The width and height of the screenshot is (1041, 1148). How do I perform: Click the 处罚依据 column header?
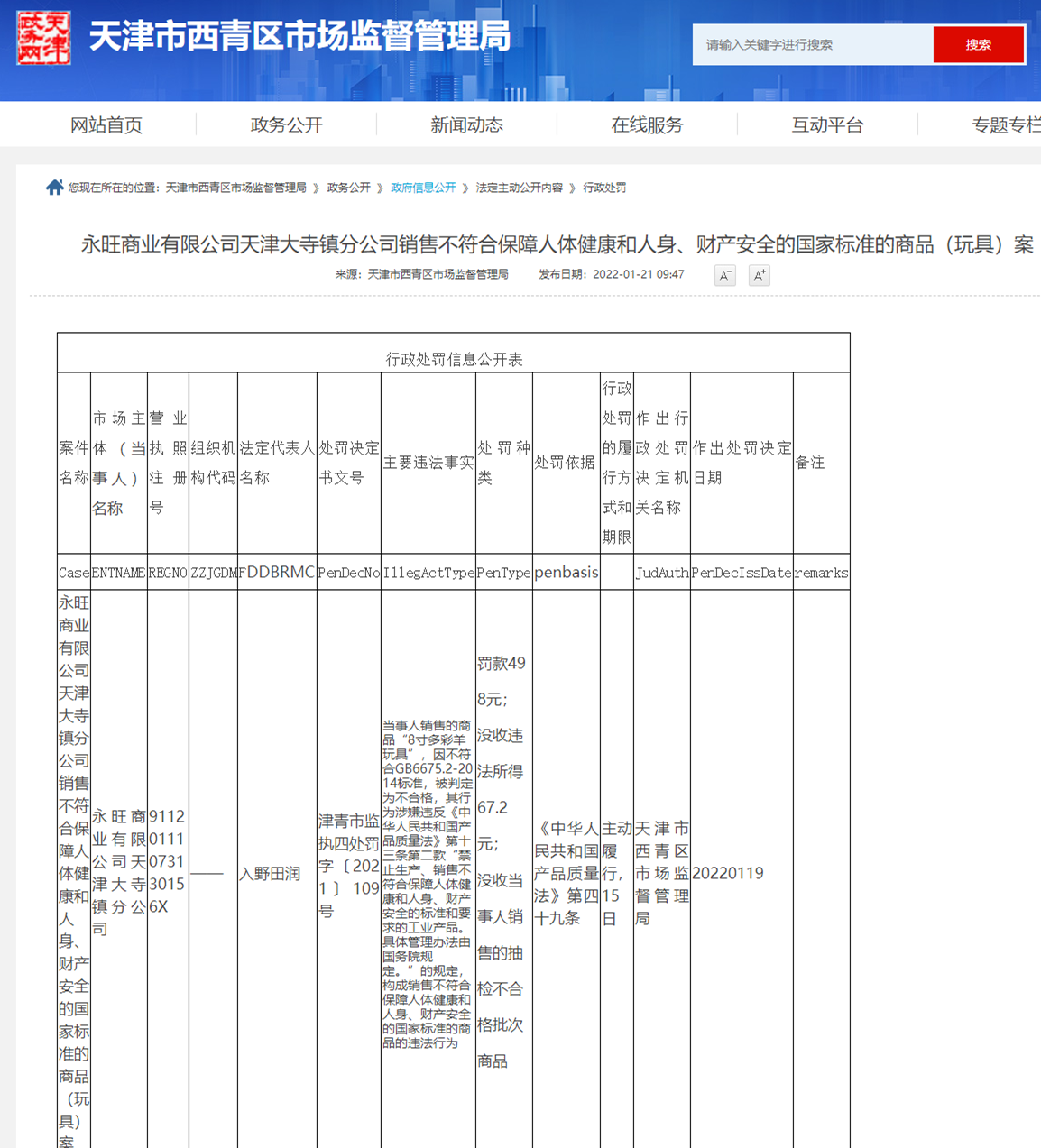click(565, 463)
